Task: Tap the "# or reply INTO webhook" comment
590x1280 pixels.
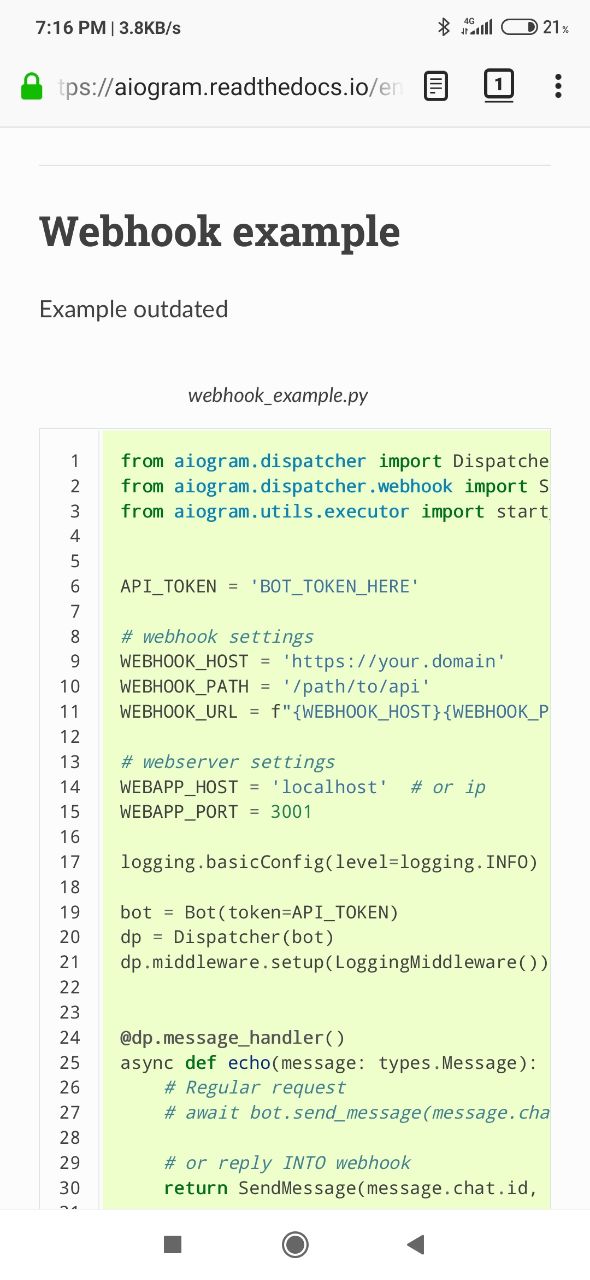Action: [287, 1162]
